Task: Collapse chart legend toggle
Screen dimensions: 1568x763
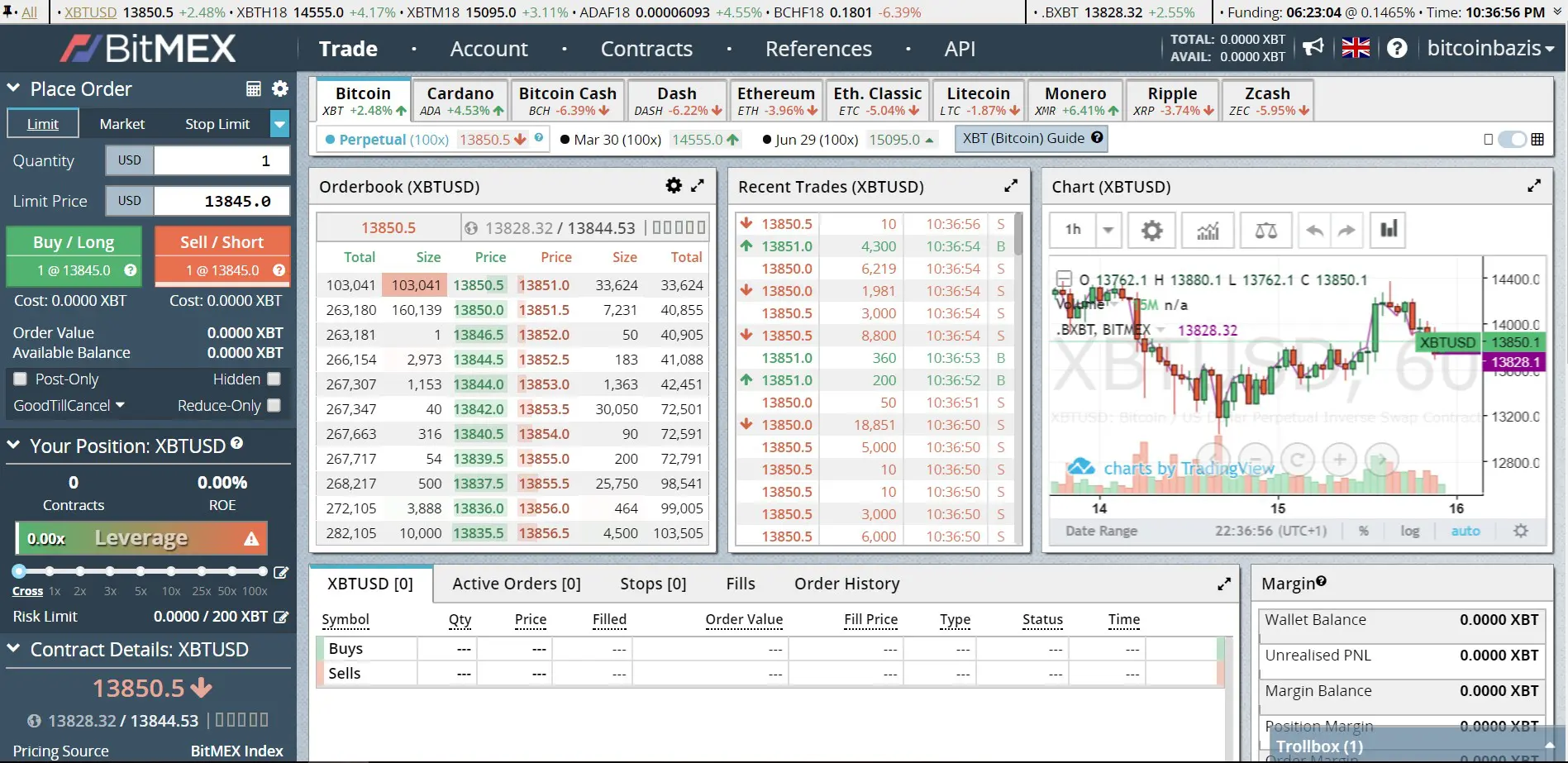Action: pos(1064,279)
